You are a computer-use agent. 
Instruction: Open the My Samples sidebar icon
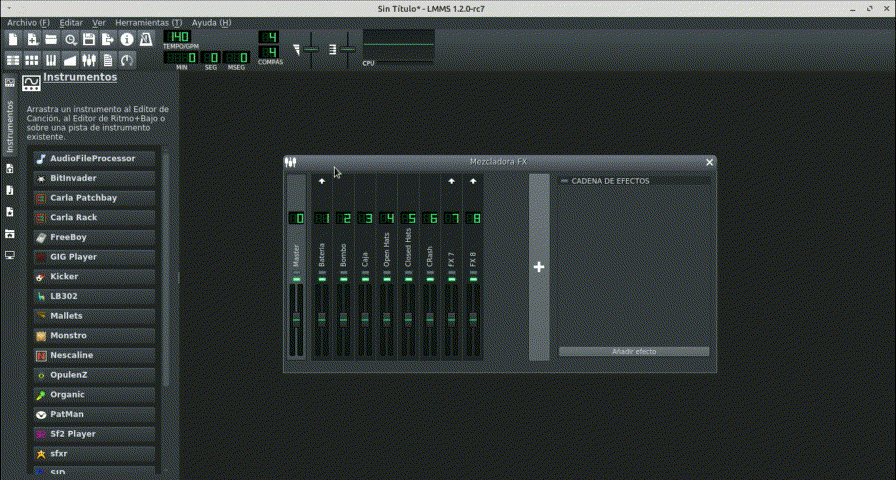coord(10,190)
